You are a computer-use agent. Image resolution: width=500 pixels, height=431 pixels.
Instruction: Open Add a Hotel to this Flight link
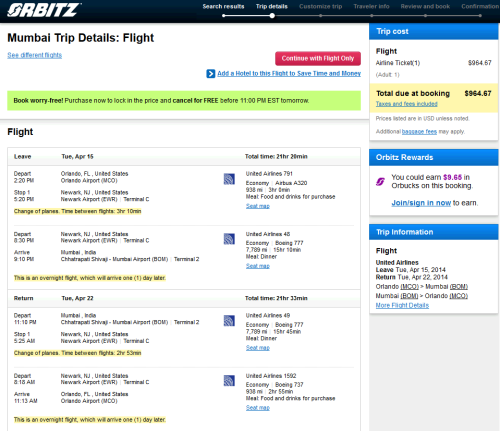click(x=289, y=73)
